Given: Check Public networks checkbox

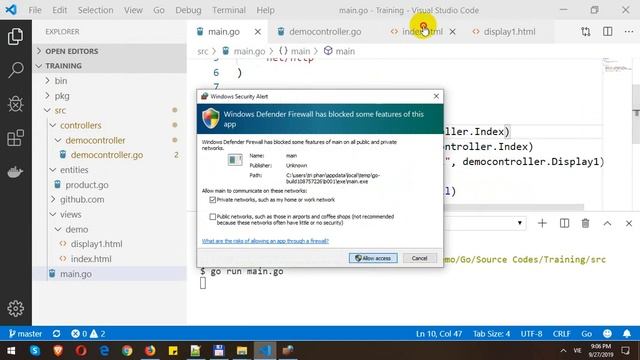Looking at the screenshot, I should coord(212,217).
